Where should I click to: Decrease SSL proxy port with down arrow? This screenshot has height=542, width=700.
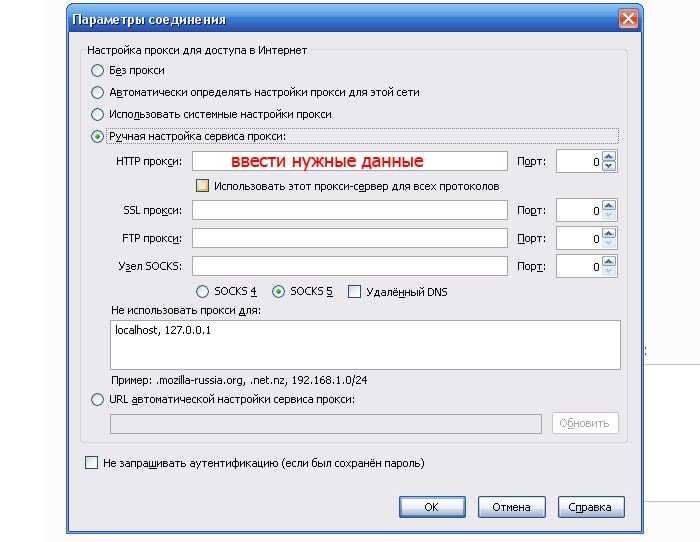pyautogui.click(x=609, y=215)
